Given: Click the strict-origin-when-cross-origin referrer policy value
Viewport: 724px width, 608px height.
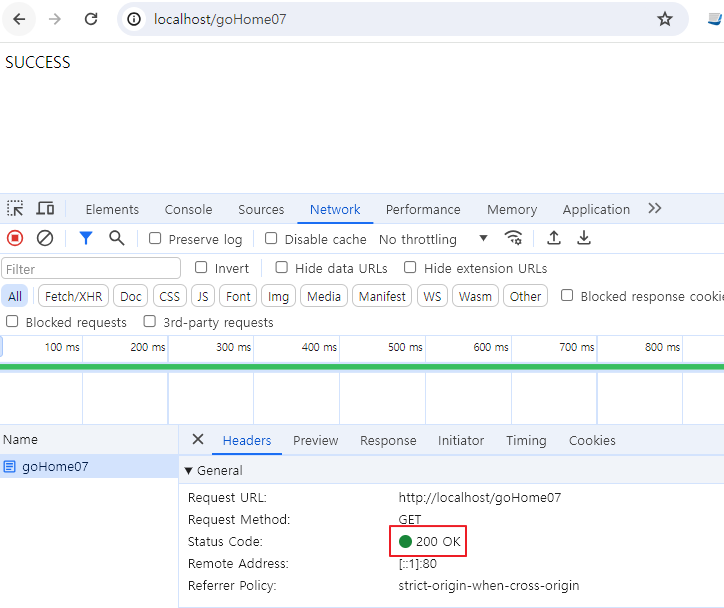Looking at the screenshot, I should [x=489, y=585].
